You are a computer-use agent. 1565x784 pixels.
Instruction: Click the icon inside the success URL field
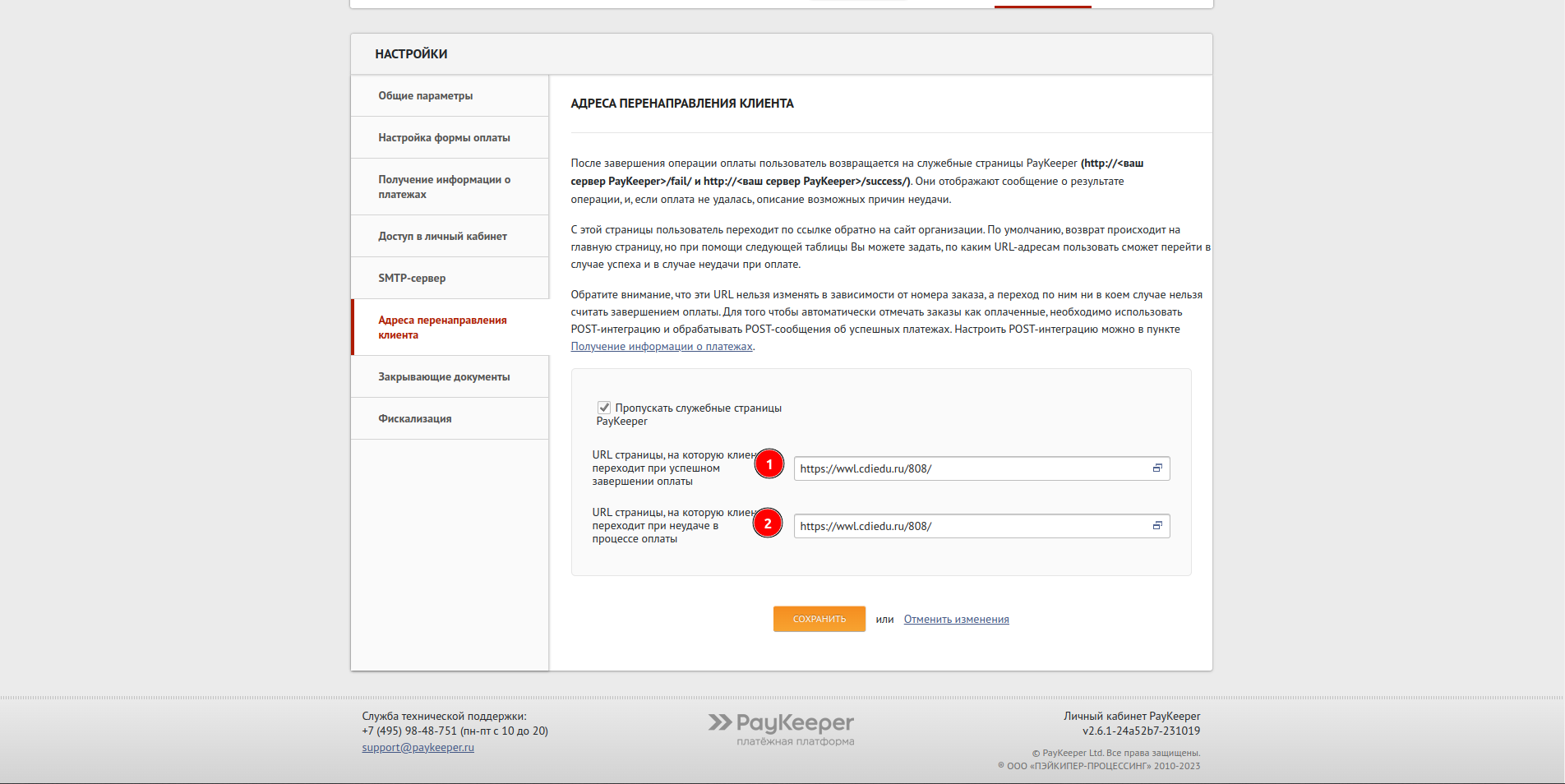[1157, 468]
